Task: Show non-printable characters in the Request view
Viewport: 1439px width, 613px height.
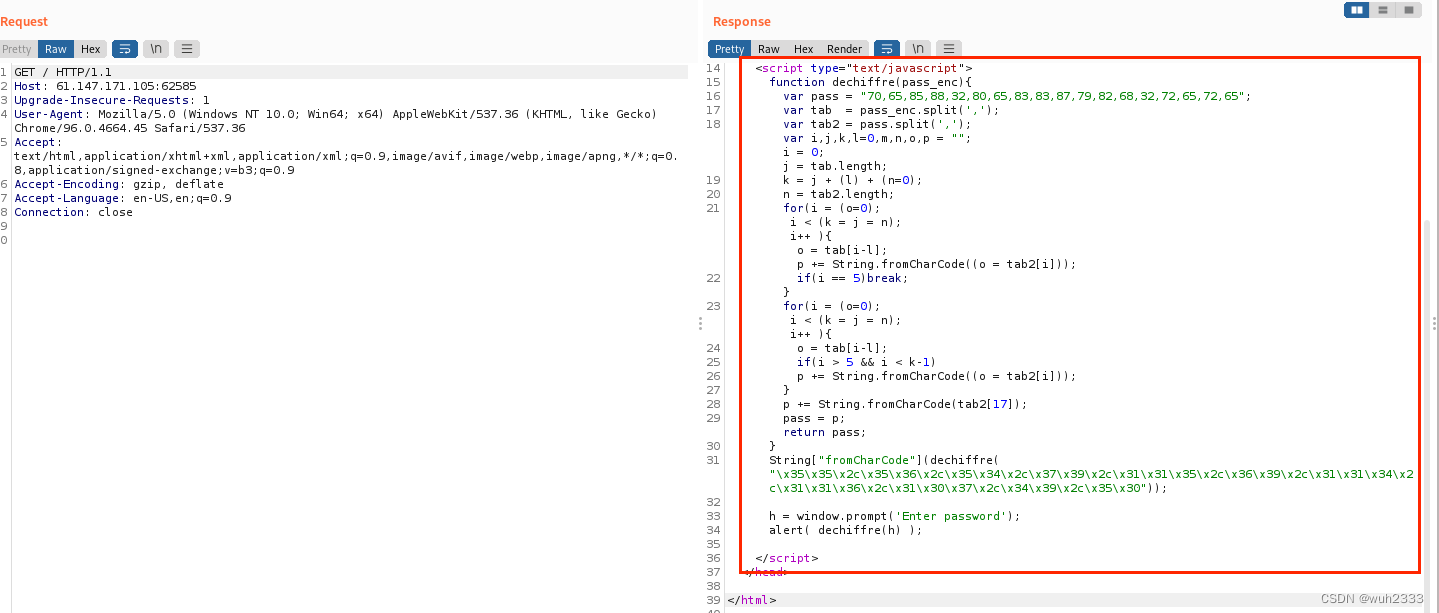Action: tap(155, 48)
